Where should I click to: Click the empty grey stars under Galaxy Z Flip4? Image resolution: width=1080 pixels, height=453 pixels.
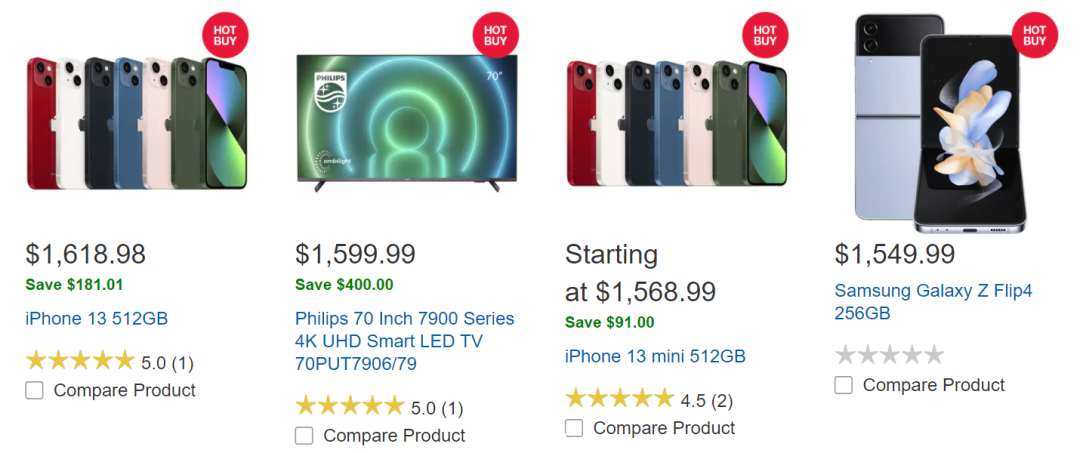[x=889, y=355]
